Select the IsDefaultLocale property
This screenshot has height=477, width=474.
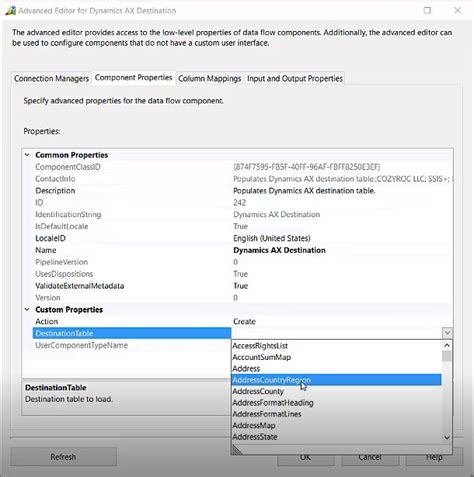[x=62, y=226]
